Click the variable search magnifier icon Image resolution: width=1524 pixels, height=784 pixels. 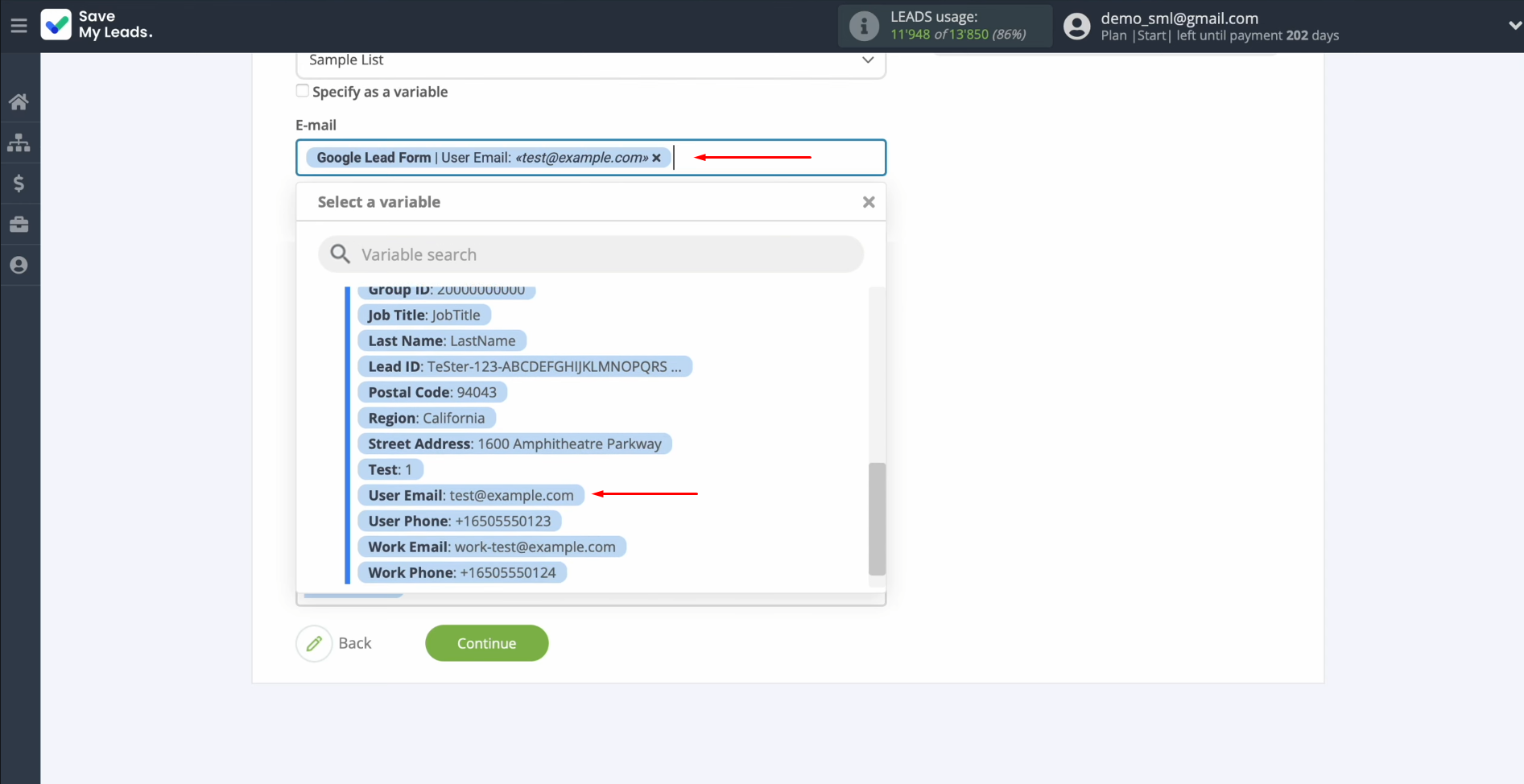[341, 254]
